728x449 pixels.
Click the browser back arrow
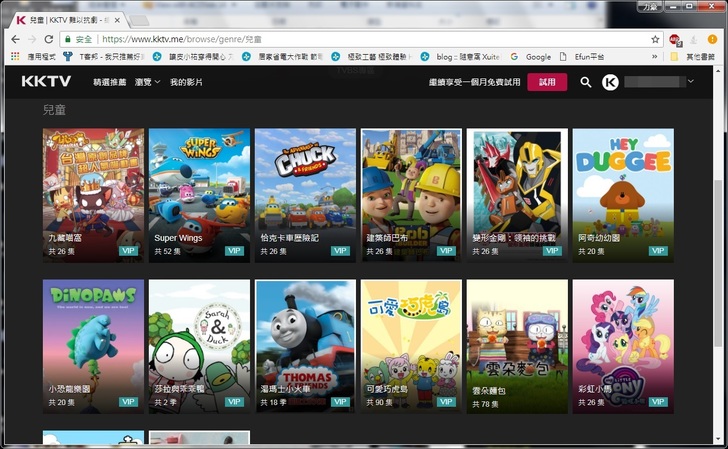click(x=15, y=39)
